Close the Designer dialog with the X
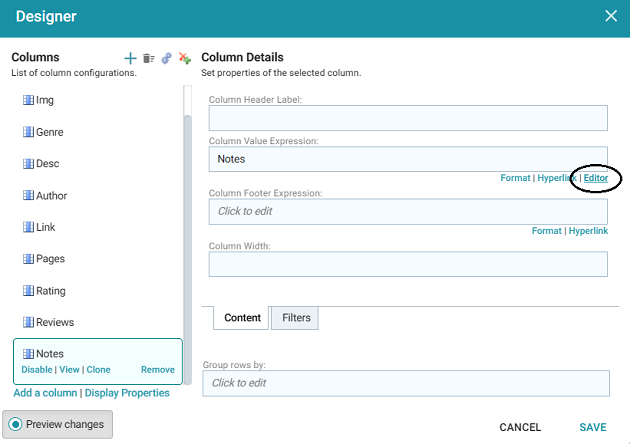The image size is (630, 444). coord(611,16)
